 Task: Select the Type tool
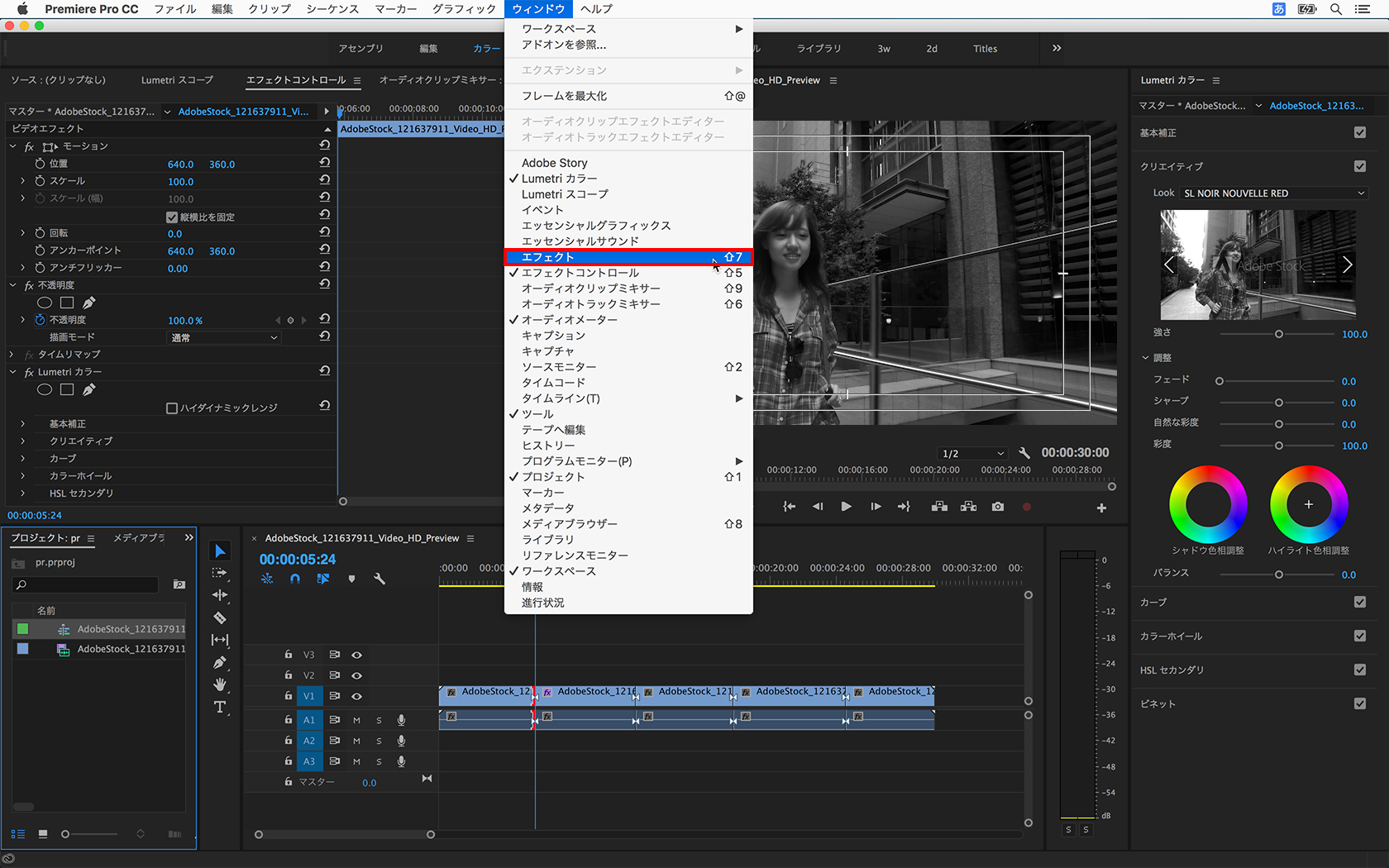220,707
